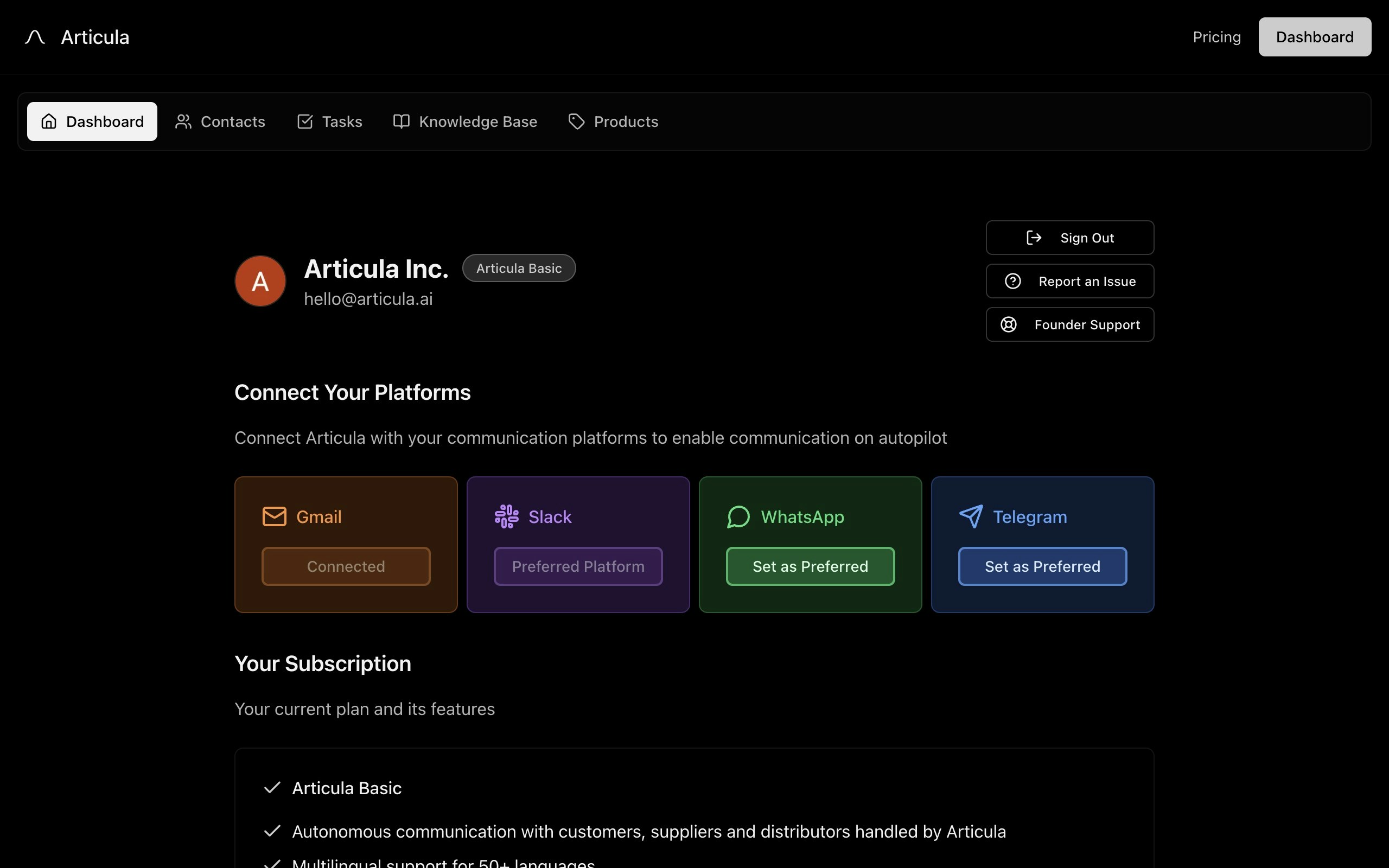This screenshot has width=1389, height=868.
Task: Click the orange Articula Inc avatar
Action: point(260,280)
